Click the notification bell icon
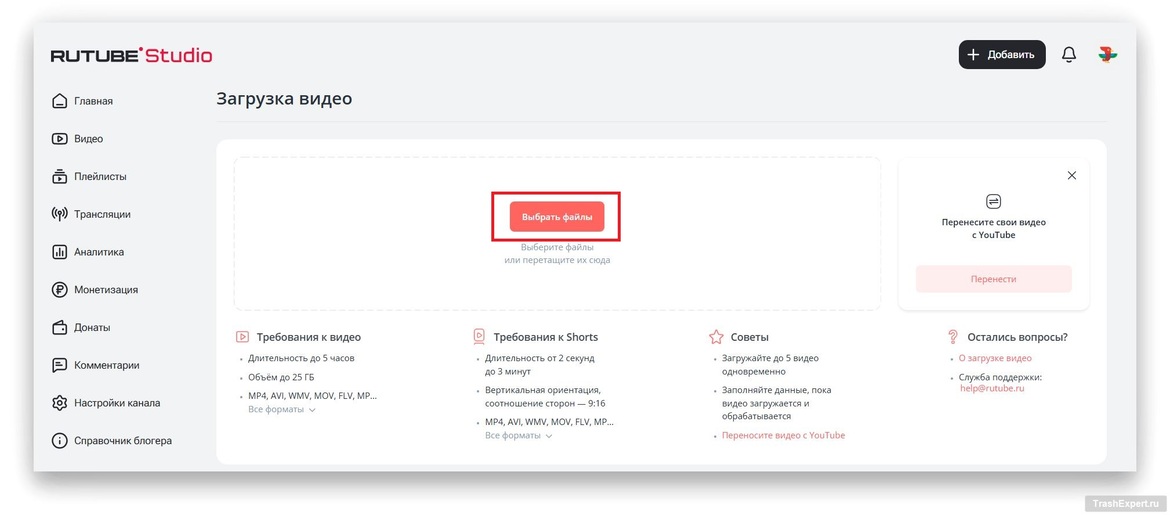The width and height of the screenshot is (1170, 515). pyautogui.click(x=1069, y=55)
